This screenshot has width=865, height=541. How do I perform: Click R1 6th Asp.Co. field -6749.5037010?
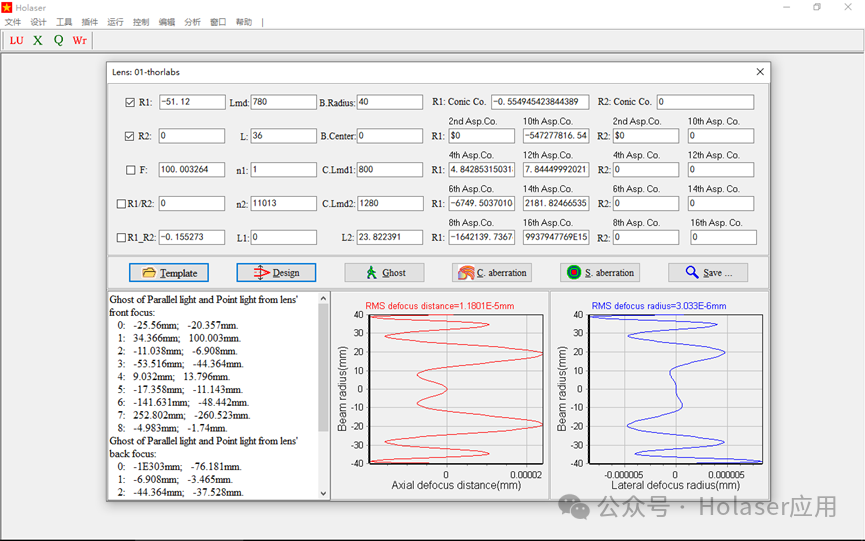(482, 203)
